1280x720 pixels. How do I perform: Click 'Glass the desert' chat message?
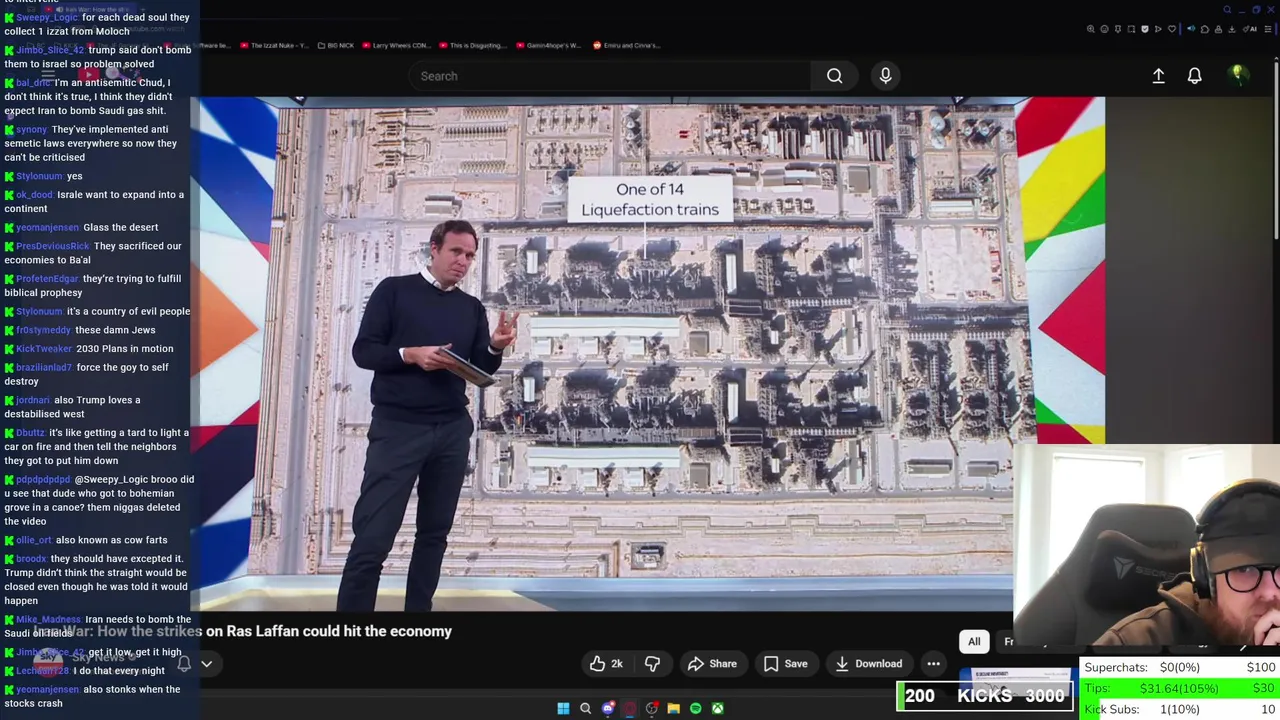[x=121, y=227]
